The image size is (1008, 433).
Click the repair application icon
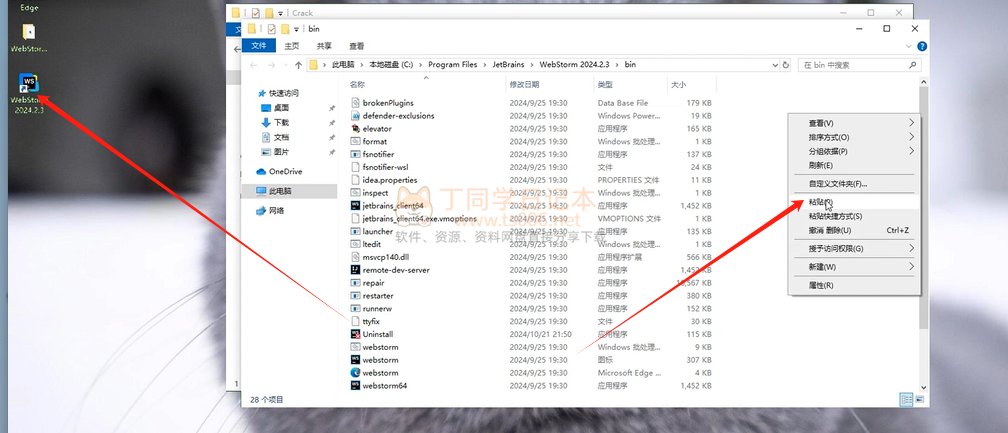click(x=356, y=283)
